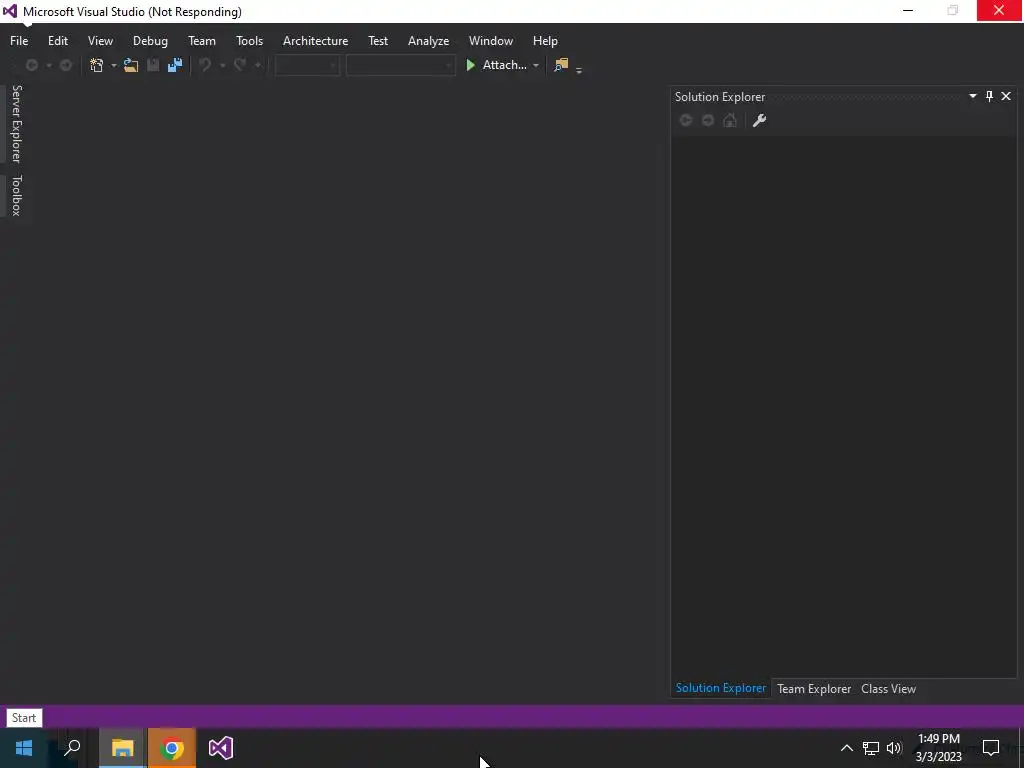Click the Navigate Forward toolbar icon
This screenshot has height=768, width=1024.
click(65, 65)
